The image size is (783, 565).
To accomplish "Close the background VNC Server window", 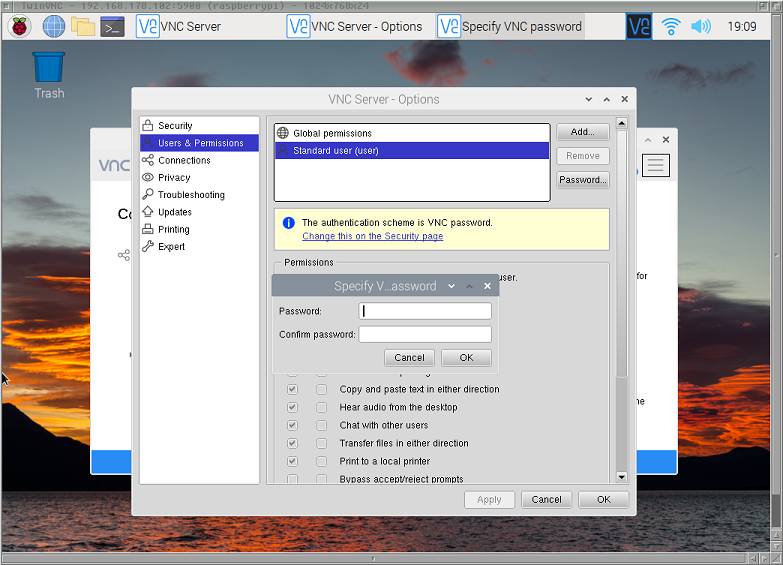I will 666,140.
